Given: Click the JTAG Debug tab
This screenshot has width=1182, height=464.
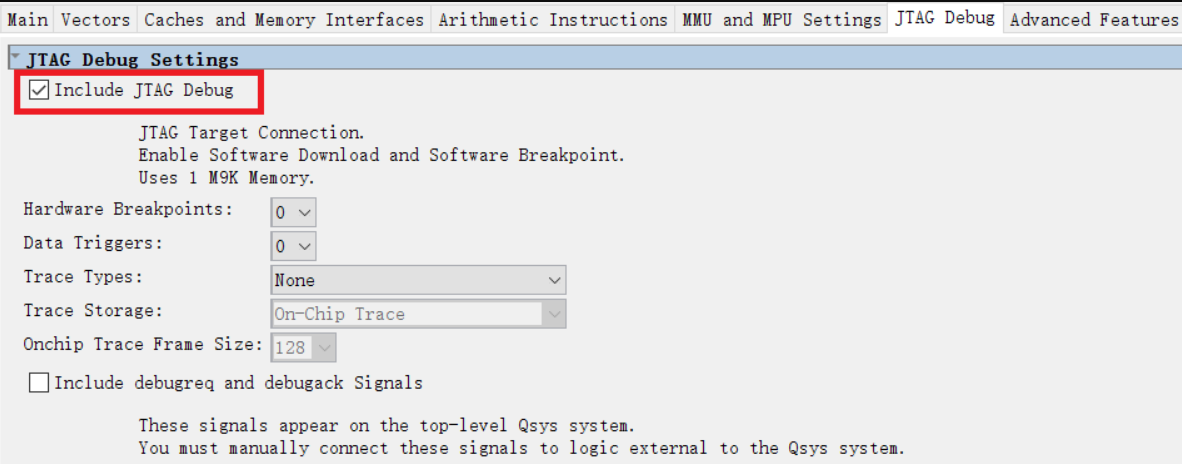Looking at the screenshot, I should [945, 18].
